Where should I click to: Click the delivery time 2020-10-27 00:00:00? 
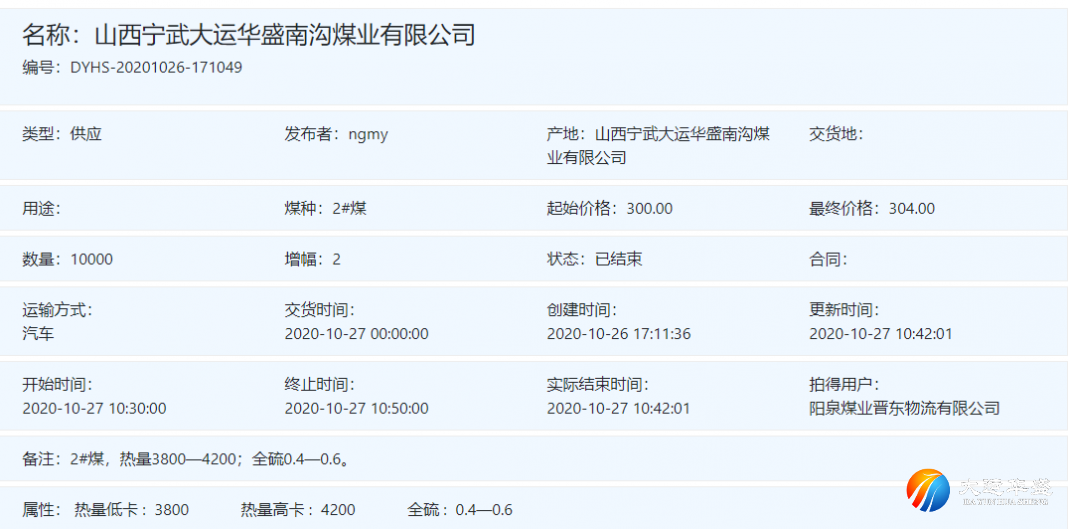pos(356,334)
